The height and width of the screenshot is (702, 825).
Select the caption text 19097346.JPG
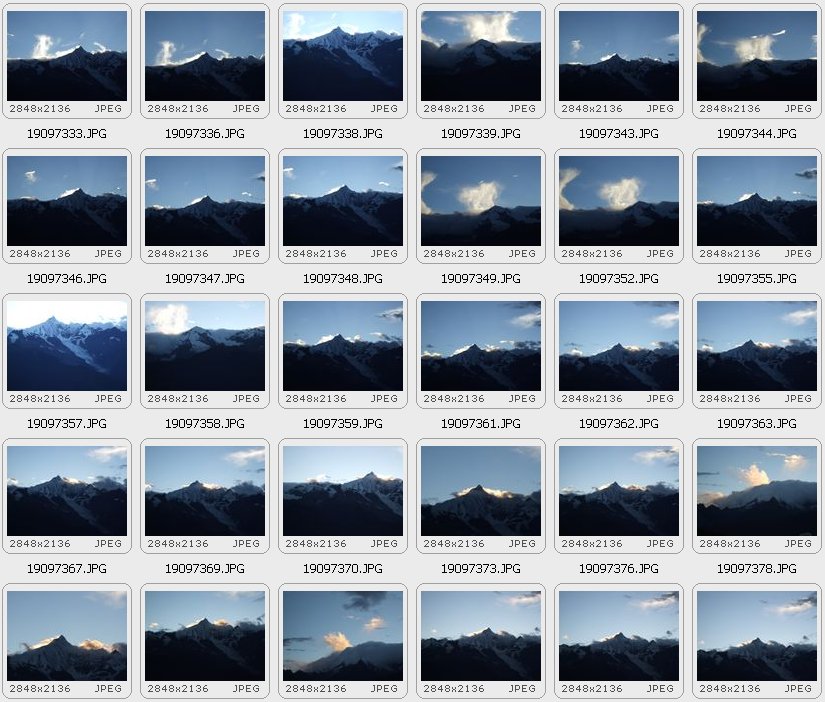pos(67,278)
